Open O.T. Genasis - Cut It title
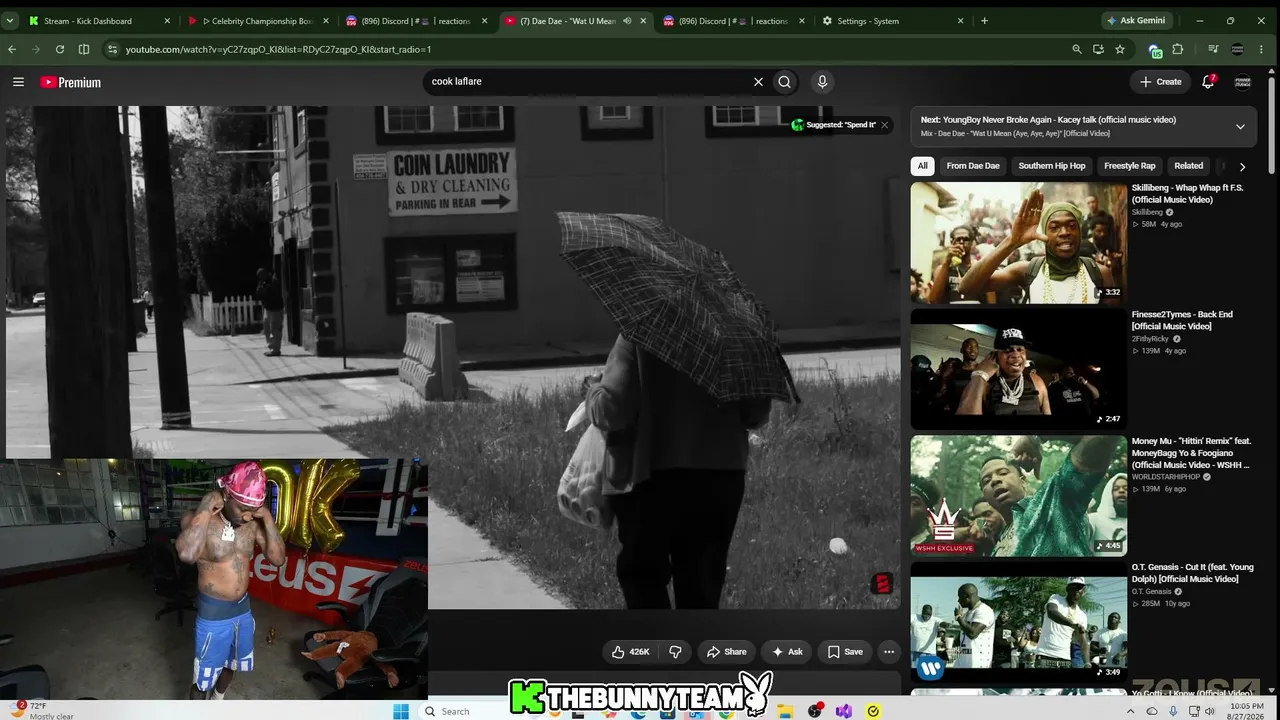The width and height of the screenshot is (1280, 720). click(1192, 573)
